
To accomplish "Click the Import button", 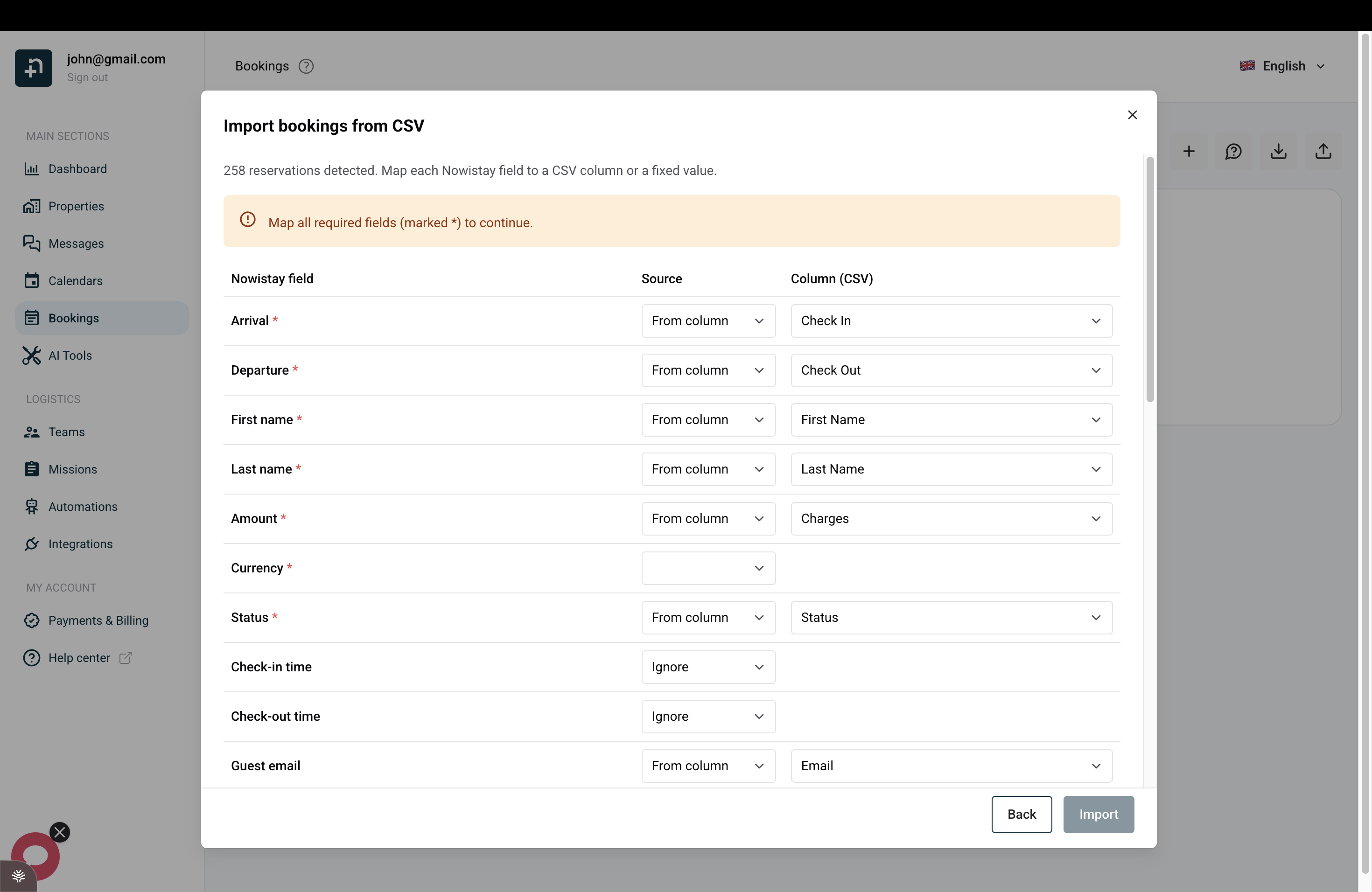I will [1099, 815].
